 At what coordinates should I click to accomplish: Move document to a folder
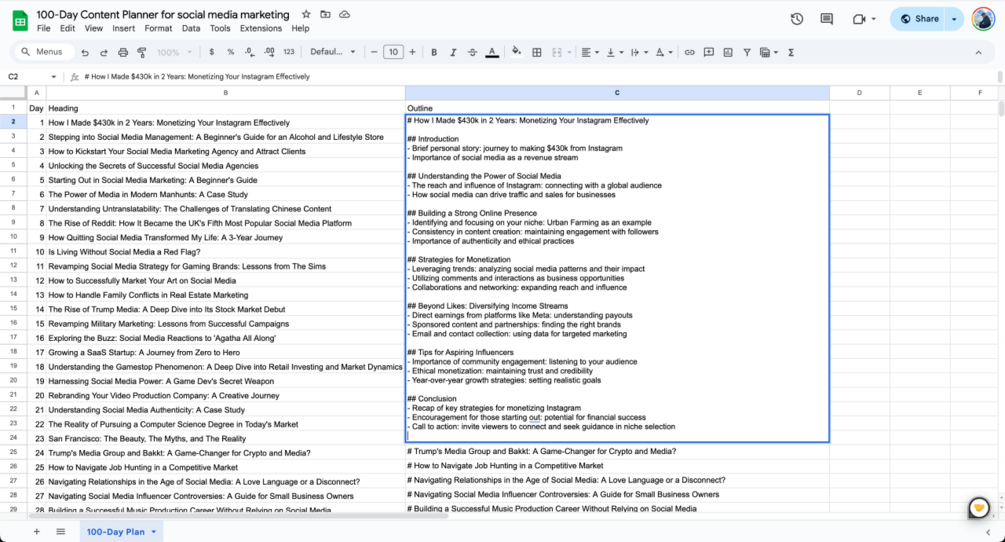point(326,14)
